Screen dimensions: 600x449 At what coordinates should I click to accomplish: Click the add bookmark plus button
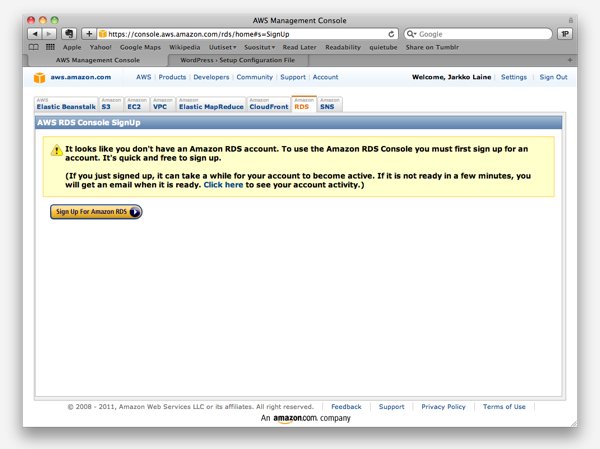(x=88, y=33)
